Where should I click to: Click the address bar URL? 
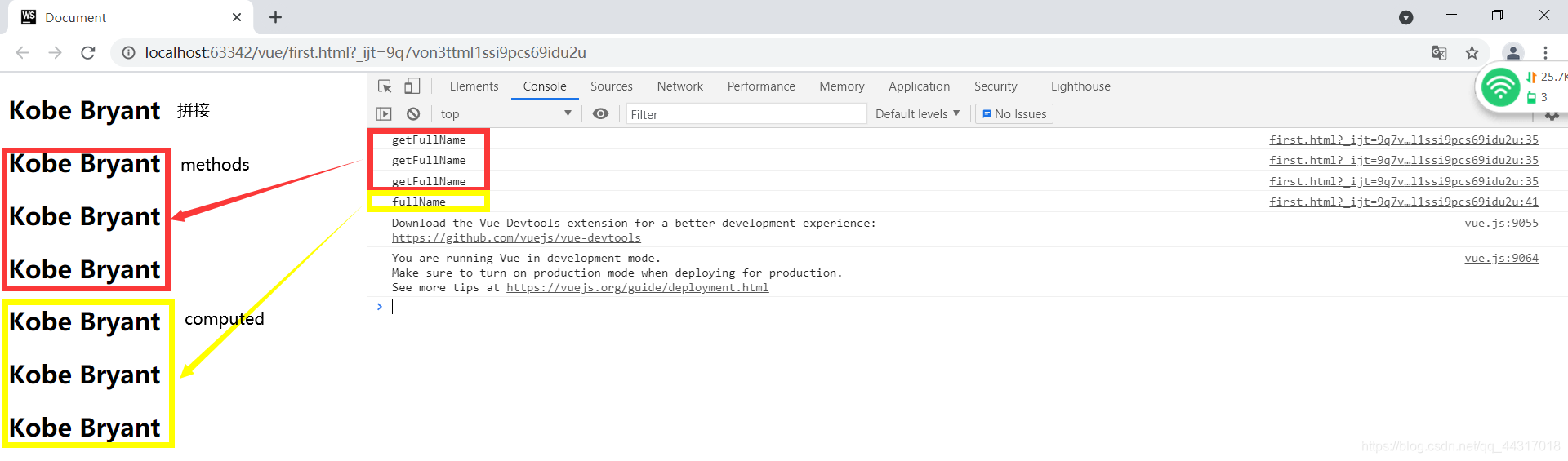[x=365, y=53]
